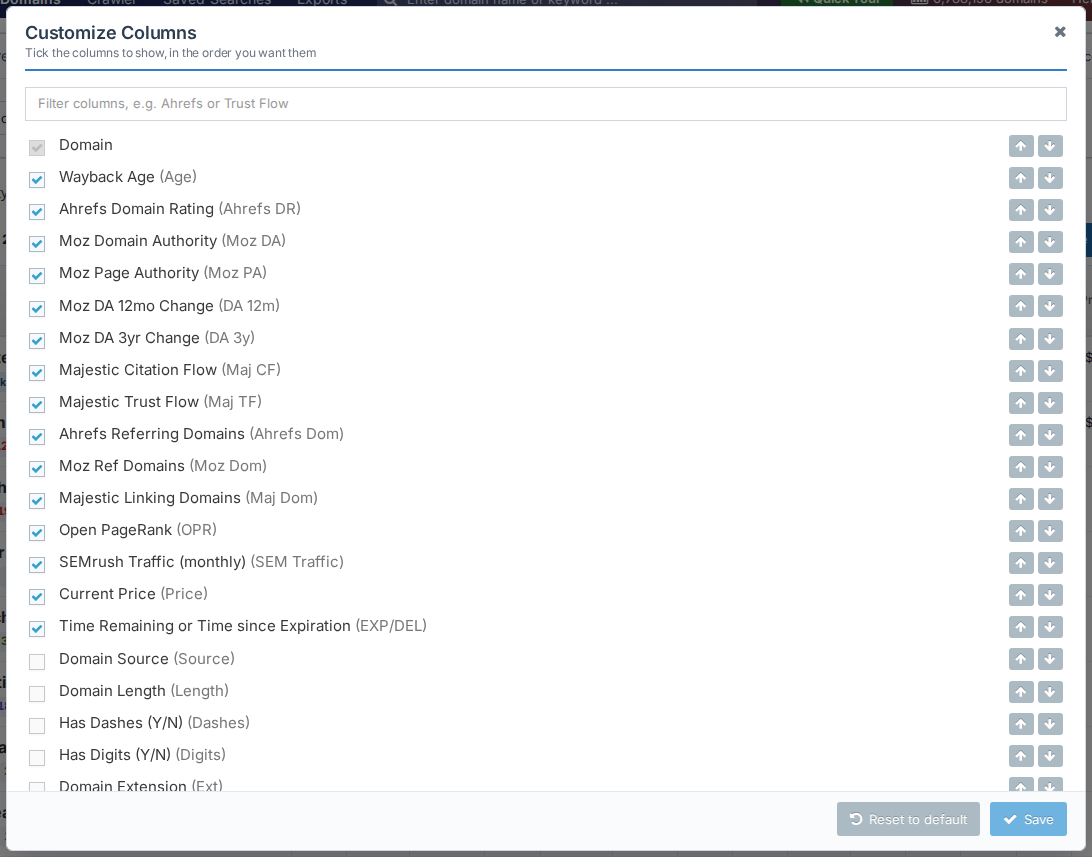Untick Moz Page Authority checkbox

37,276
